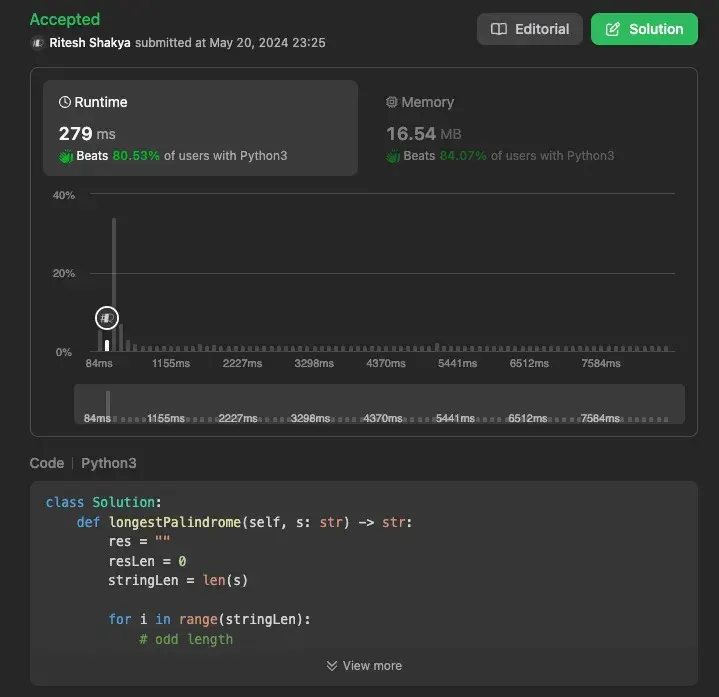Click the highlighted white bar under the avatar marker
This screenshot has height=697, width=719.
[x=107, y=345]
